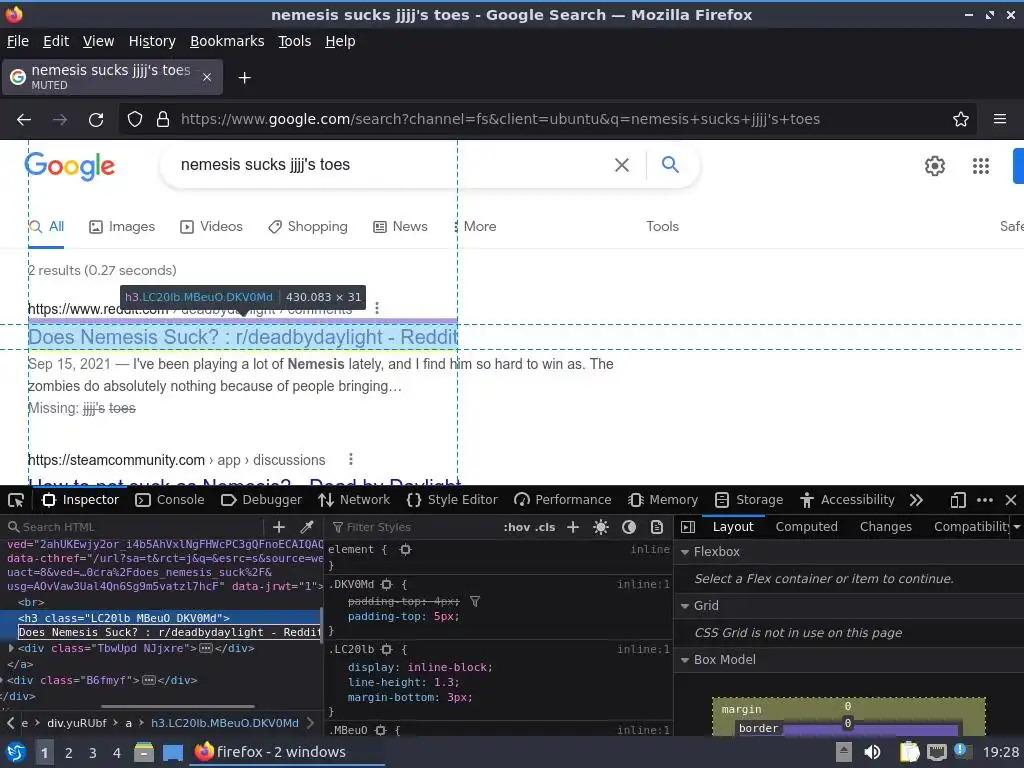Switch to the Changes sidebar tab
The image size is (1024, 768).
click(x=886, y=527)
